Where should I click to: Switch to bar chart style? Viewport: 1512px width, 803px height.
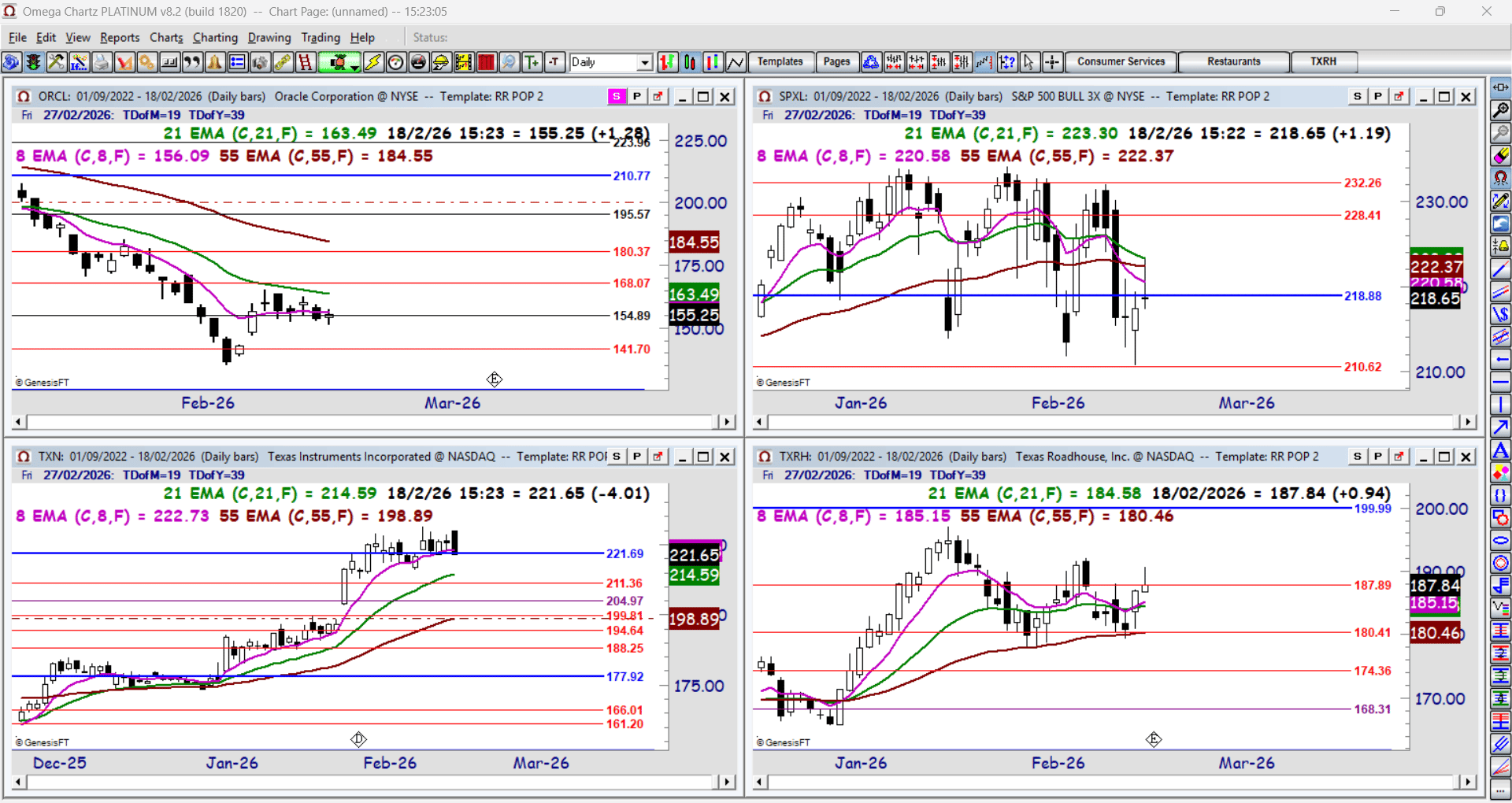[668, 62]
